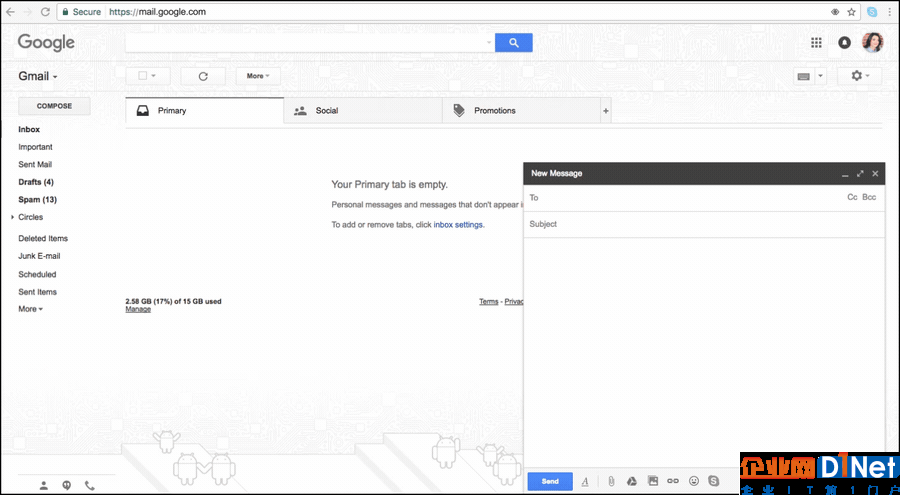Viewport: 900px width, 495px height.
Task: Open Drafts (4)
Action: (36, 182)
